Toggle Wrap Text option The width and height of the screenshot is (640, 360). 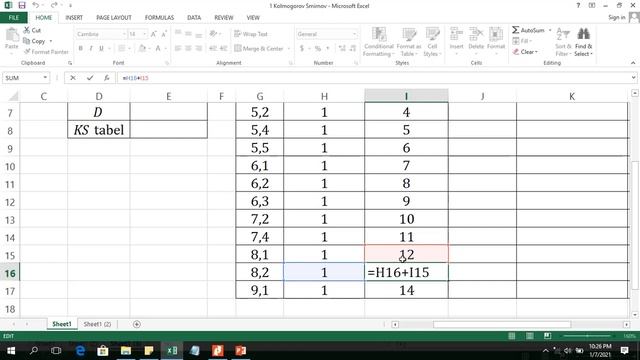(251, 34)
